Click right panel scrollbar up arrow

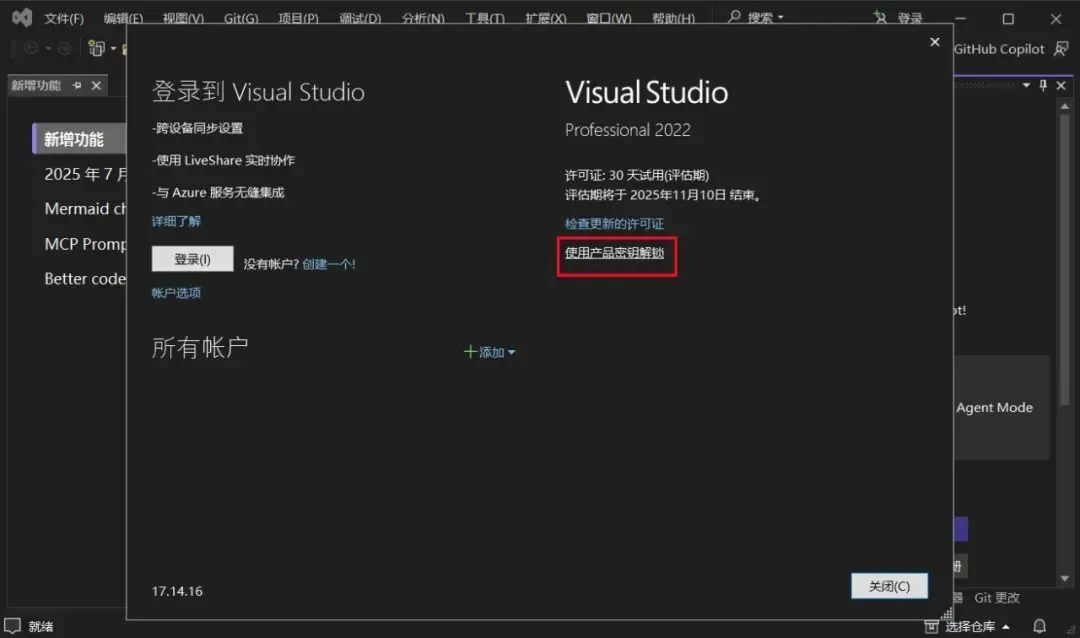[1065, 106]
